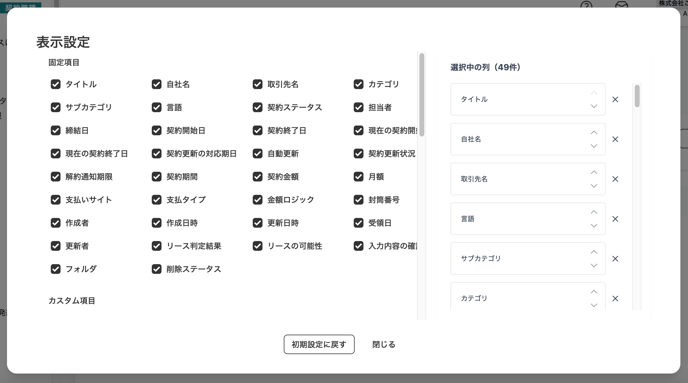The width and height of the screenshot is (688, 383).
Task: Toggle the 契約ステータス checkbox
Action: click(258, 107)
